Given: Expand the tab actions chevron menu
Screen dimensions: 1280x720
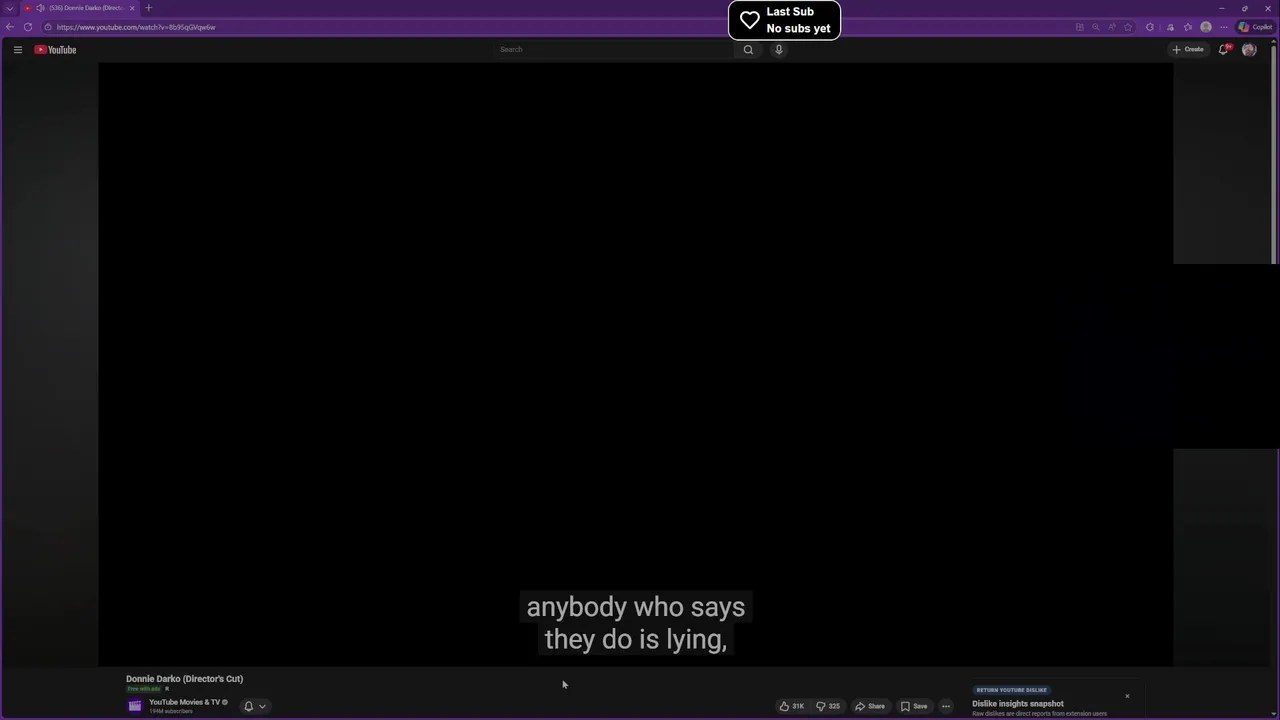Looking at the screenshot, I should tap(10, 8).
